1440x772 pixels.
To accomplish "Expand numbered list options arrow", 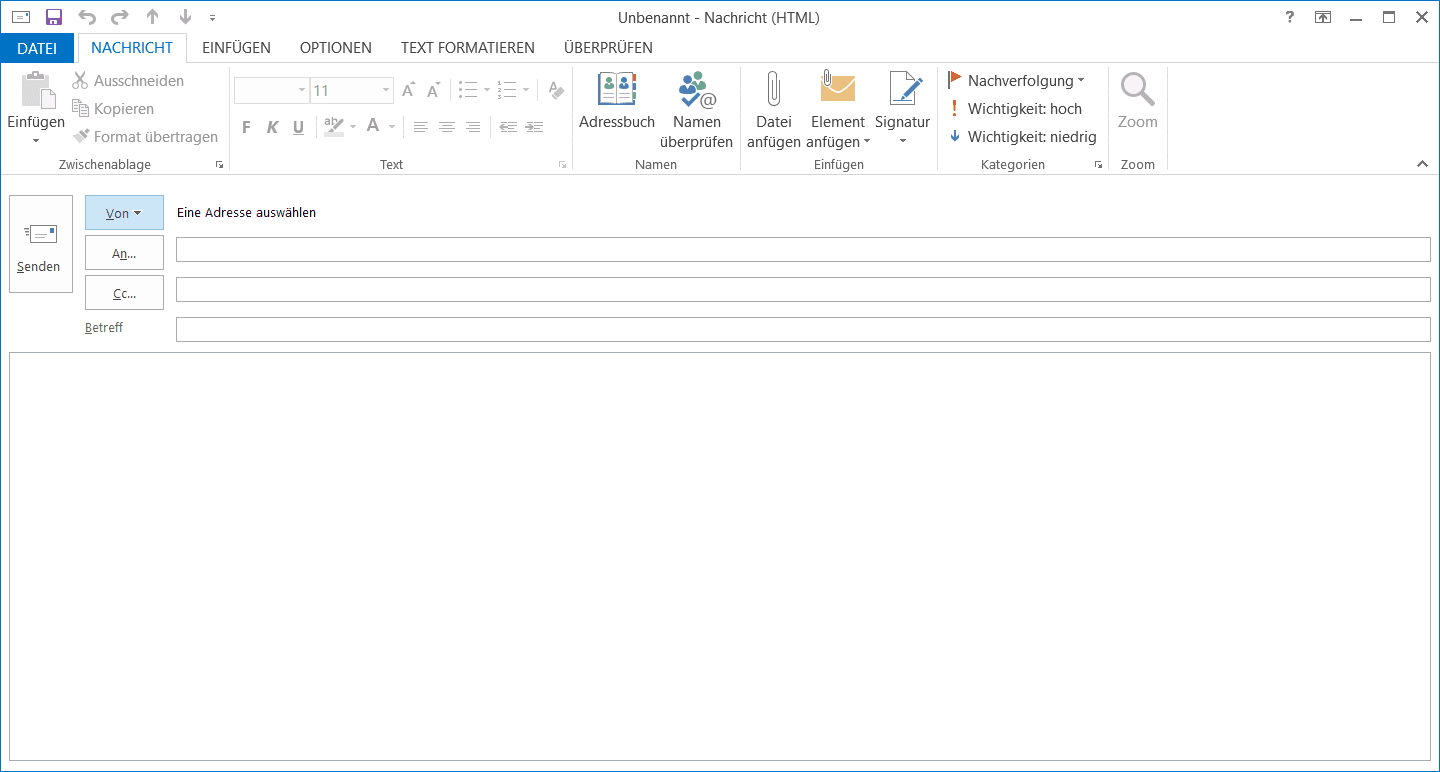I will point(526,91).
